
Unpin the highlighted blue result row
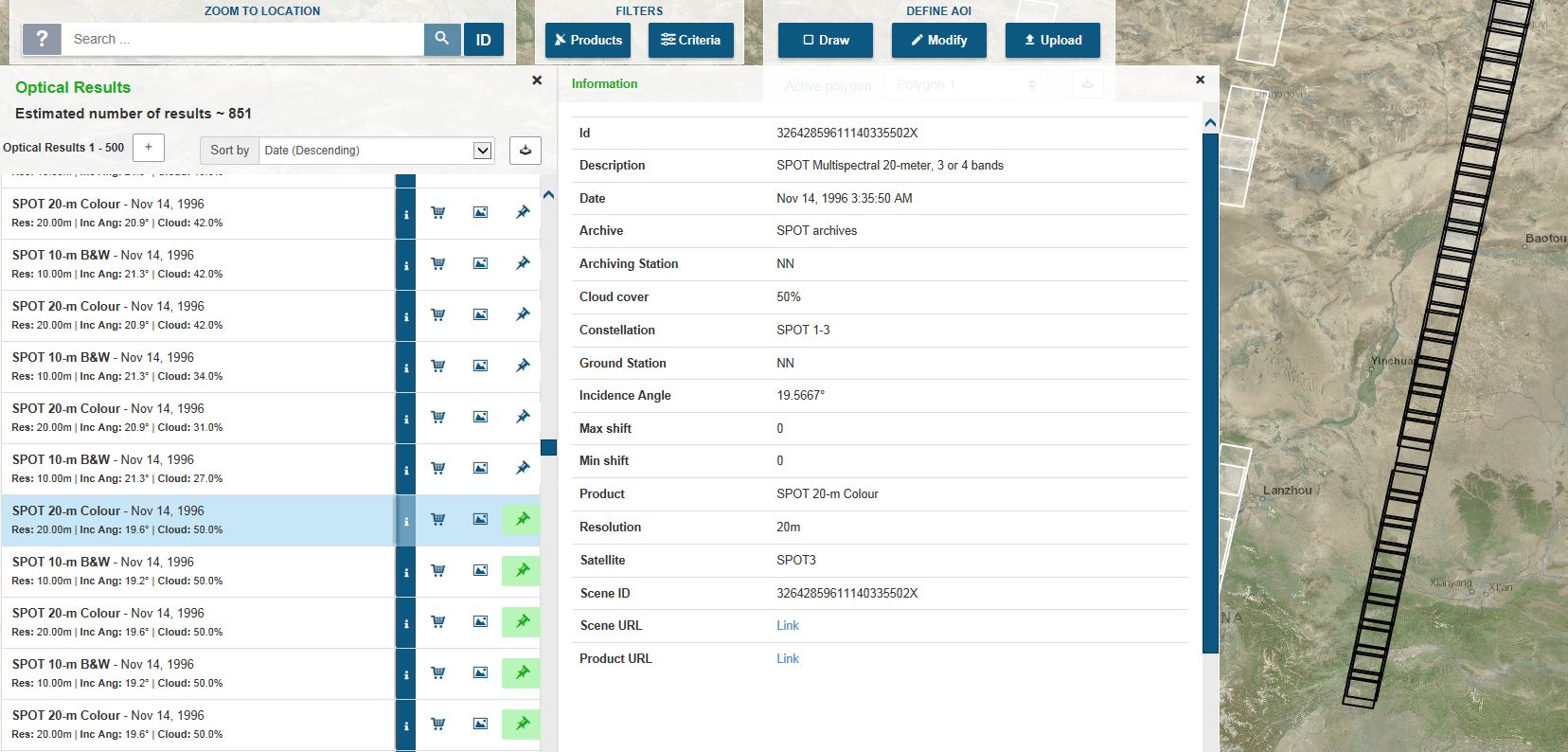point(522,519)
